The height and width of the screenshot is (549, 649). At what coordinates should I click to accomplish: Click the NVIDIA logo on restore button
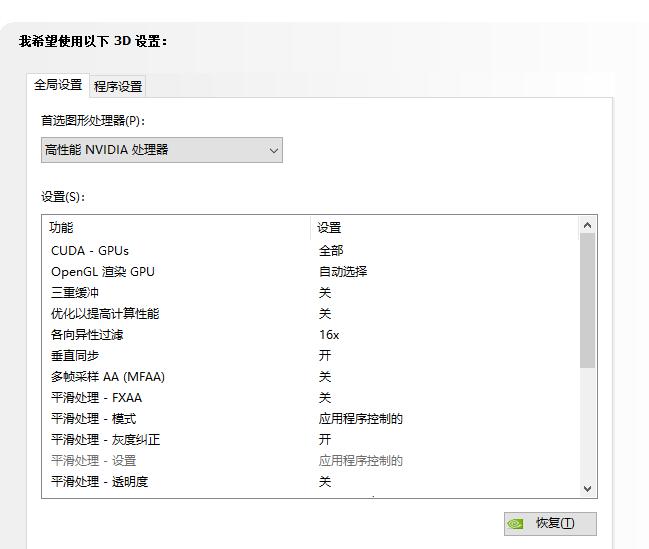coord(516,523)
